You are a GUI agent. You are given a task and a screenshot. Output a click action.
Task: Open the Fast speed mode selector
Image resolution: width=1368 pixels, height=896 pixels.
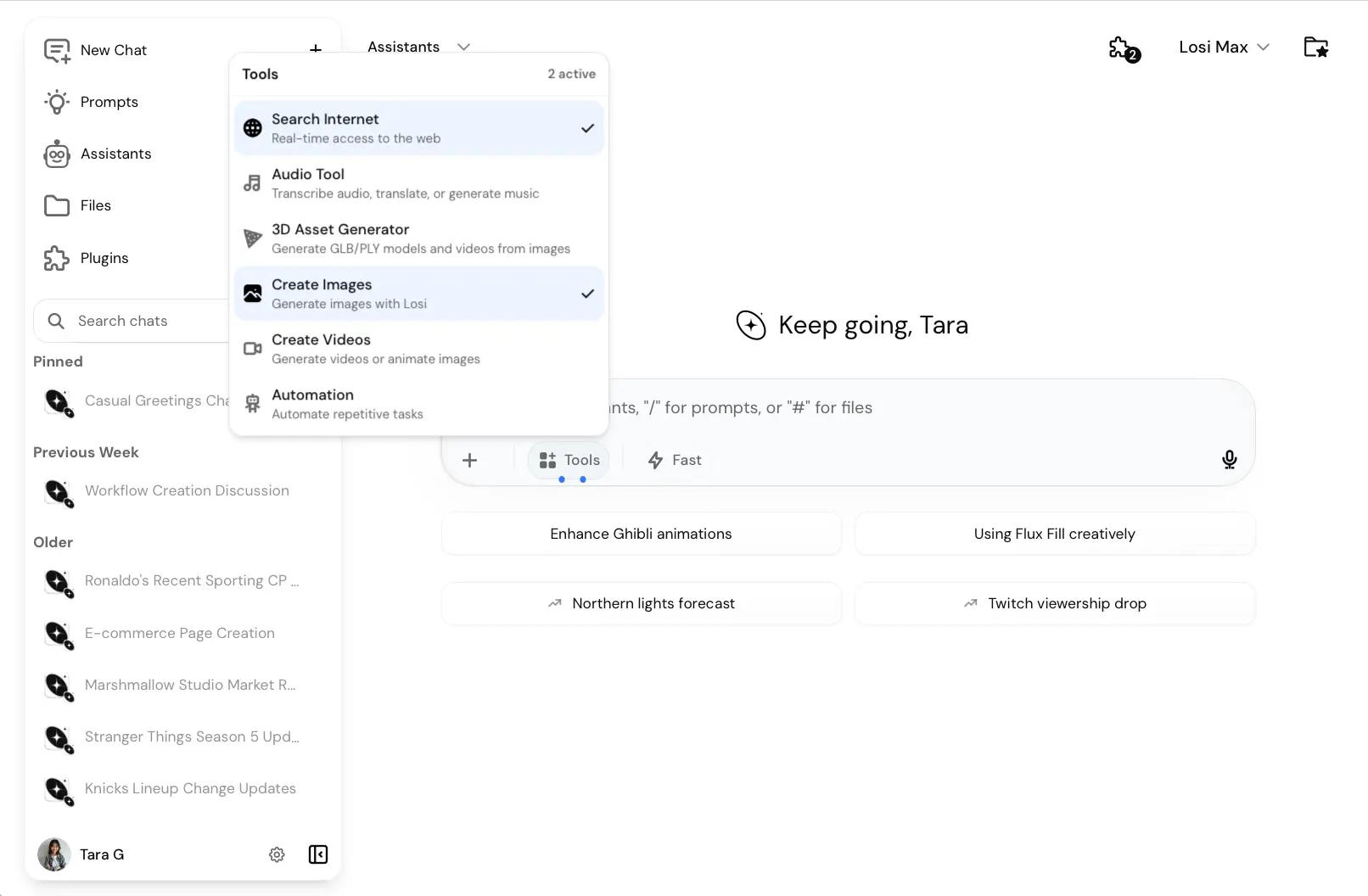click(x=675, y=460)
